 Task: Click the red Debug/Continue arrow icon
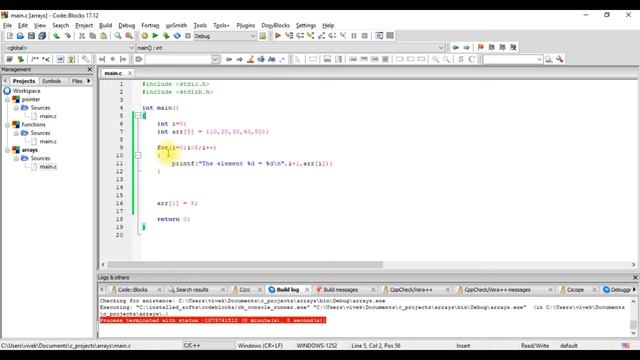pos(278,36)
